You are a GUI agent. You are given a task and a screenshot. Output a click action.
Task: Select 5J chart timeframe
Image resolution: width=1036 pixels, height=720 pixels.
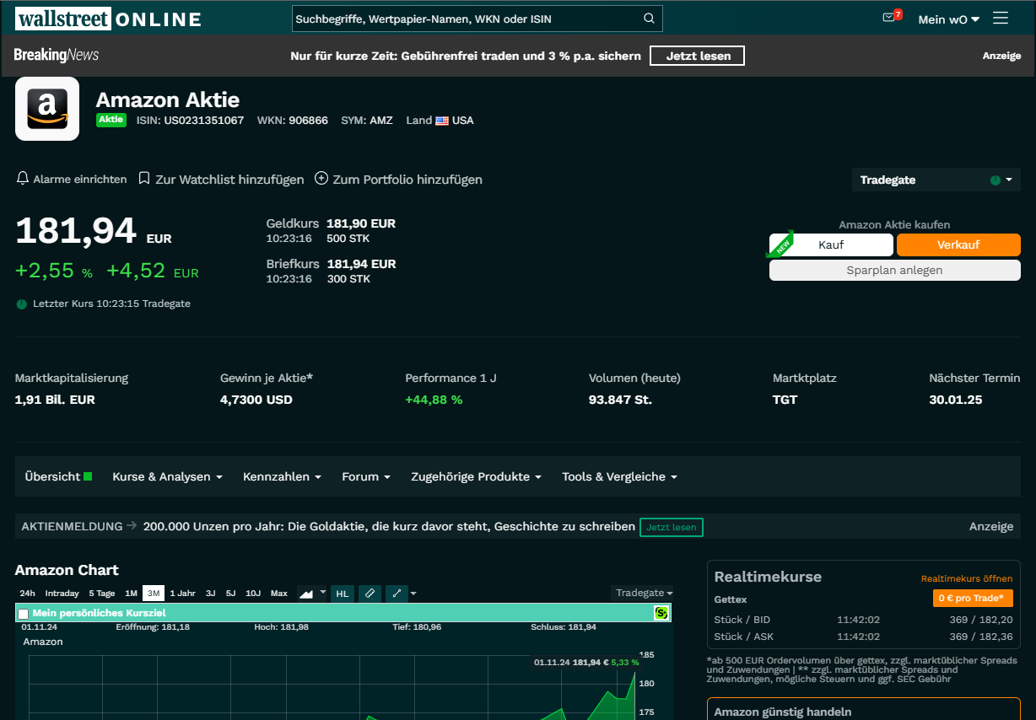231,593
